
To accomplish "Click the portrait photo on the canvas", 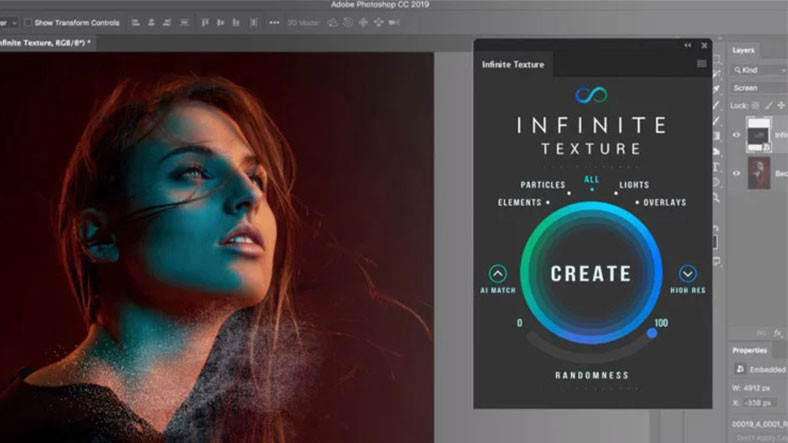I will coord(217,248).
